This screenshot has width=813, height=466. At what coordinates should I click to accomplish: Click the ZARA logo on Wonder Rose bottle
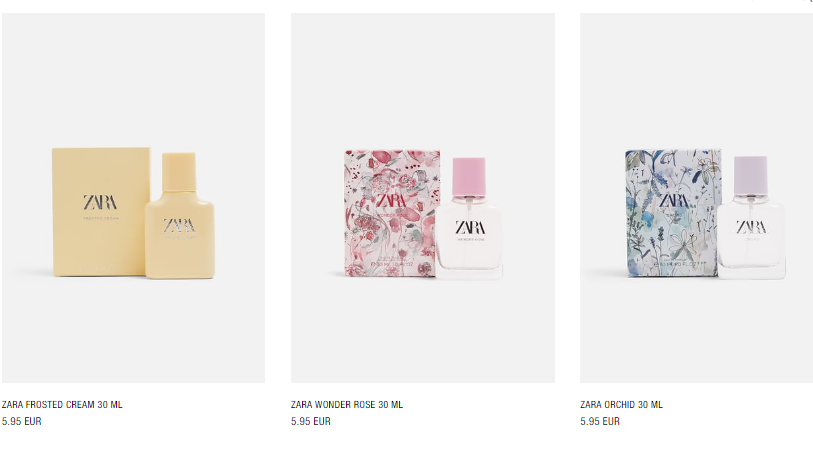tap(471, 227)
